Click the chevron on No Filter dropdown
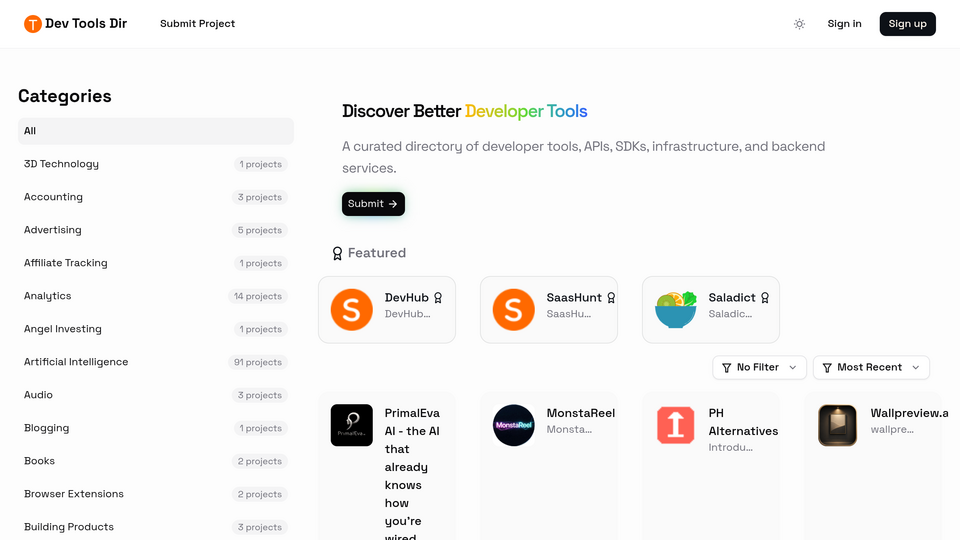The image size is (960, 540). pos(793,368)
